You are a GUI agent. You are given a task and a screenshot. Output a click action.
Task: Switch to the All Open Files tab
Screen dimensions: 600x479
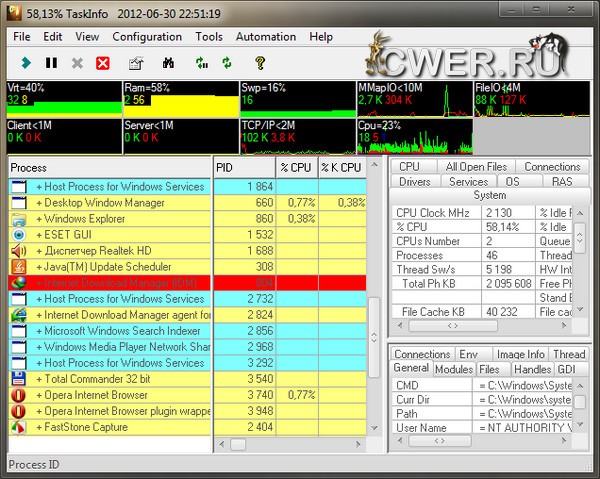[x=476, y=167]
